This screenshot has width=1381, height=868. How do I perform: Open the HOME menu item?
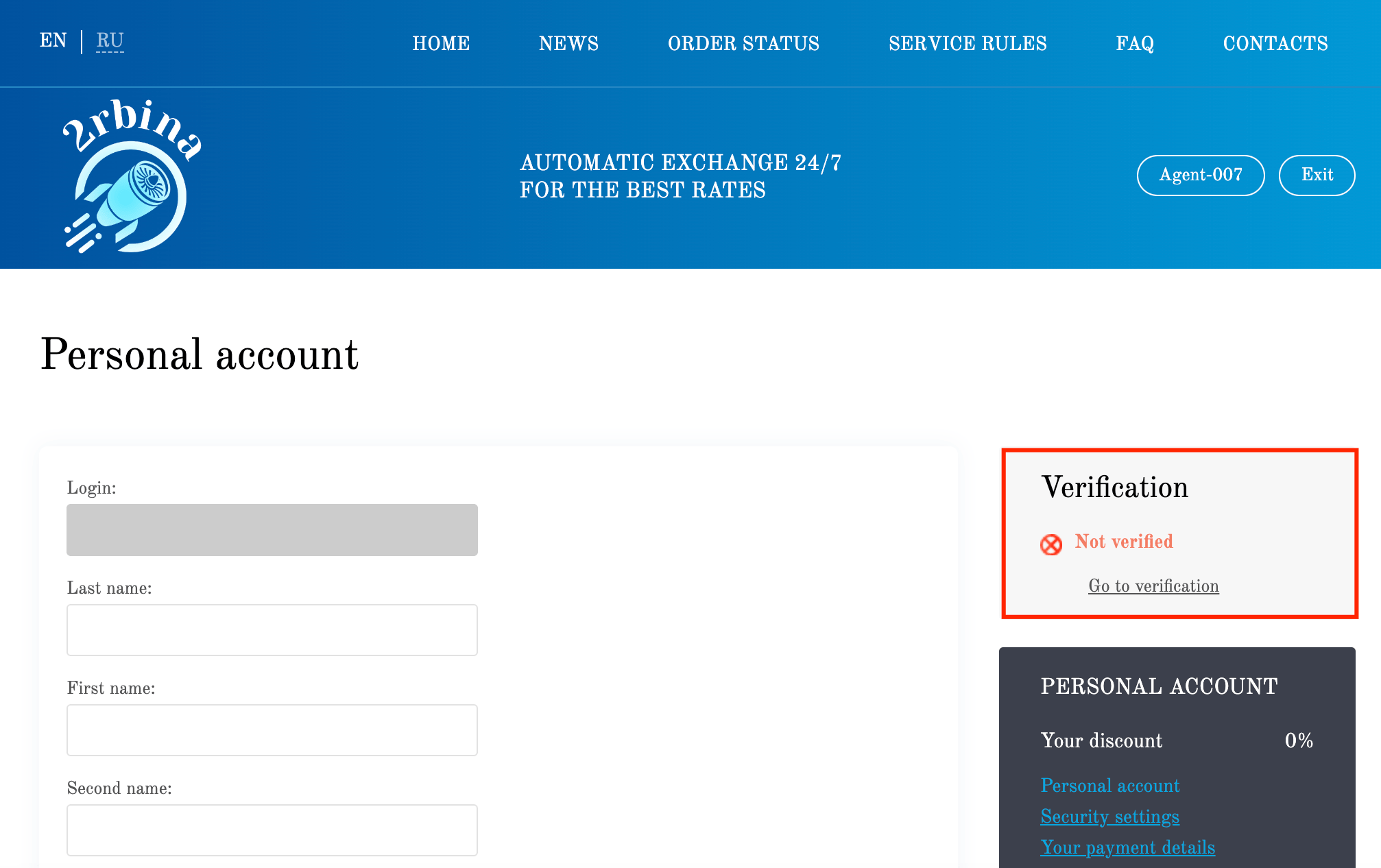tap(441, 43)
